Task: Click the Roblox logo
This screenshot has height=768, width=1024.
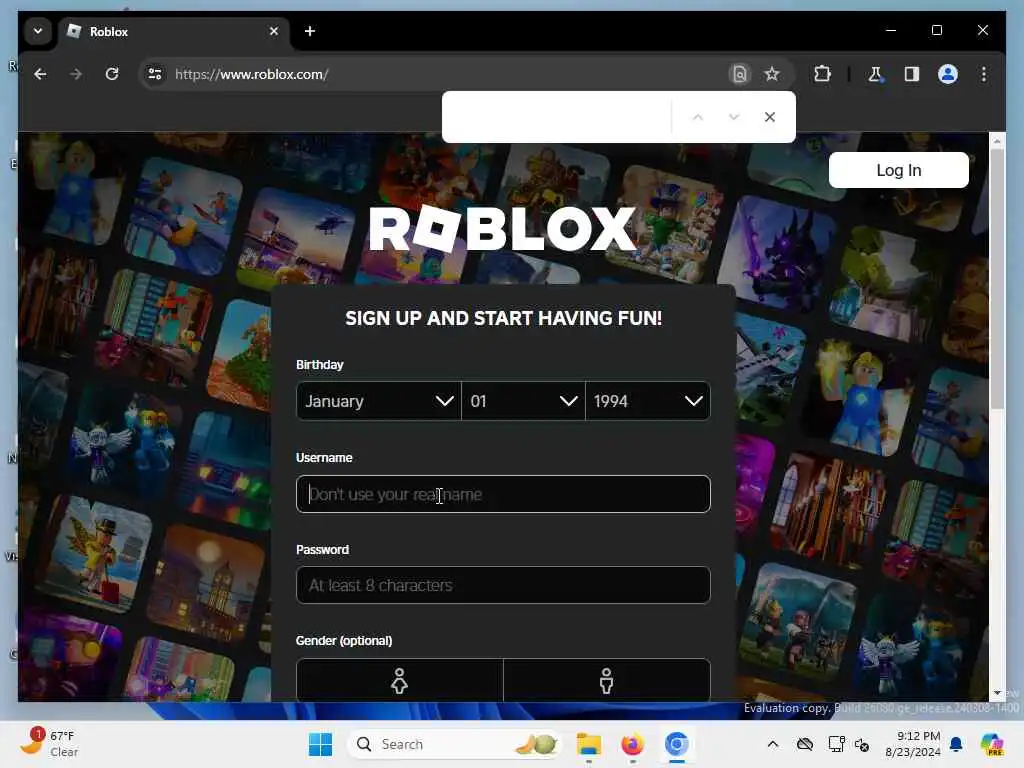Action: 503,229
